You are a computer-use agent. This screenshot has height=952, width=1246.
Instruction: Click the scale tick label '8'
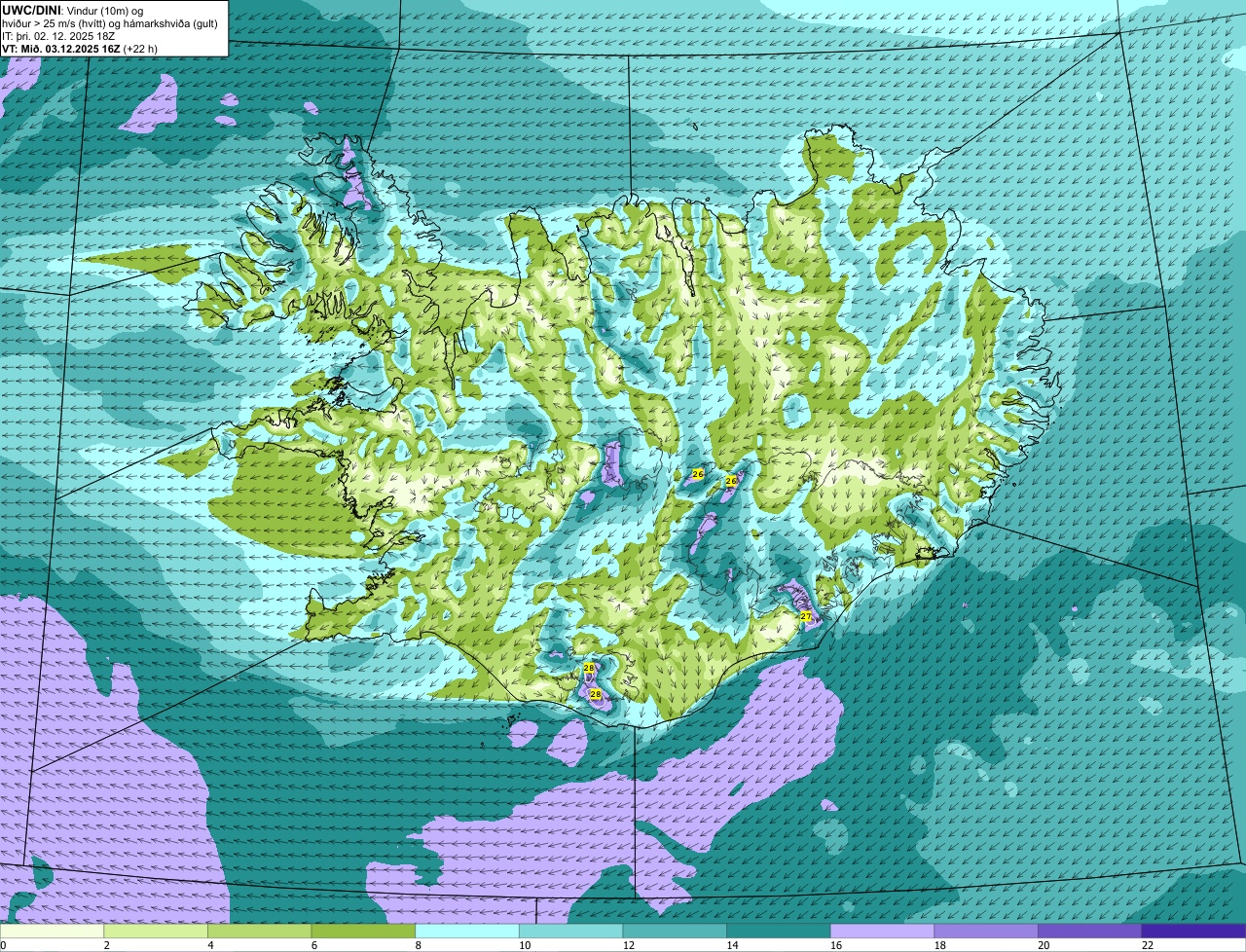tap(418, 945)
